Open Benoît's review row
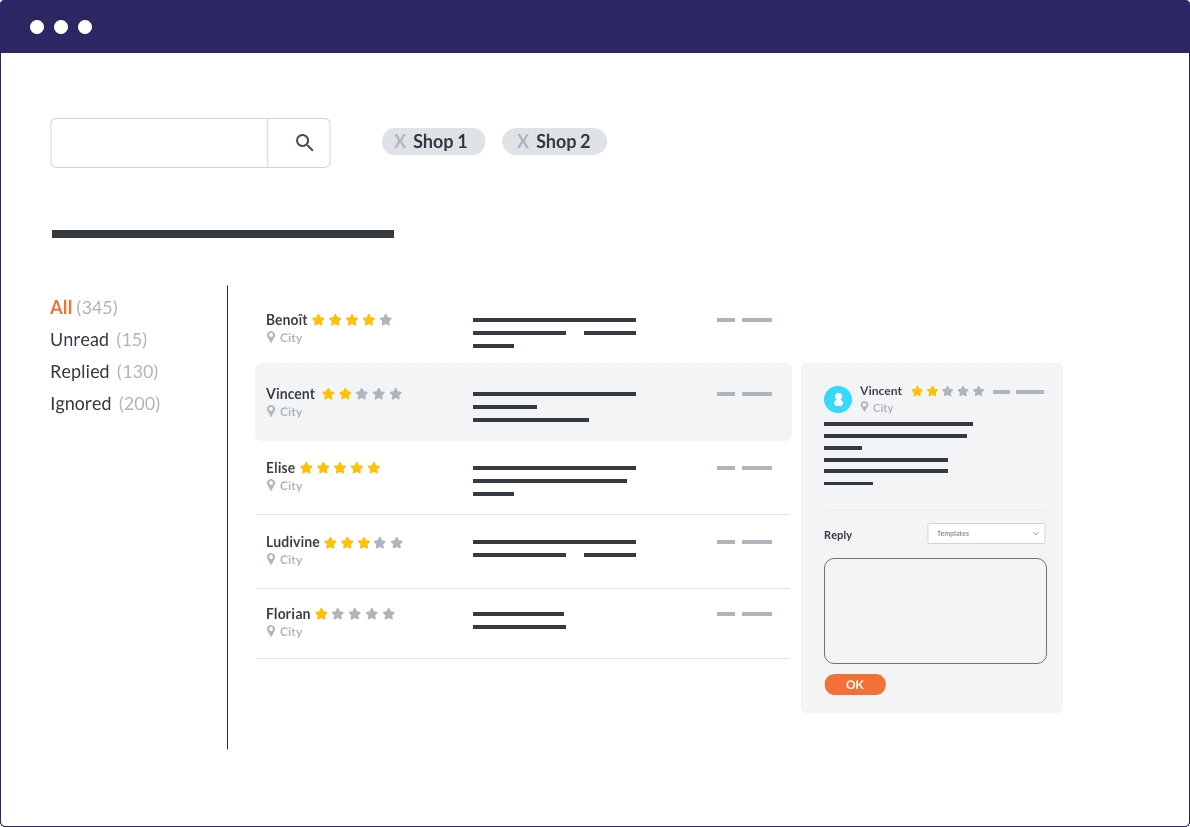This screenshot has height=827, width=1190. (522, 328)
